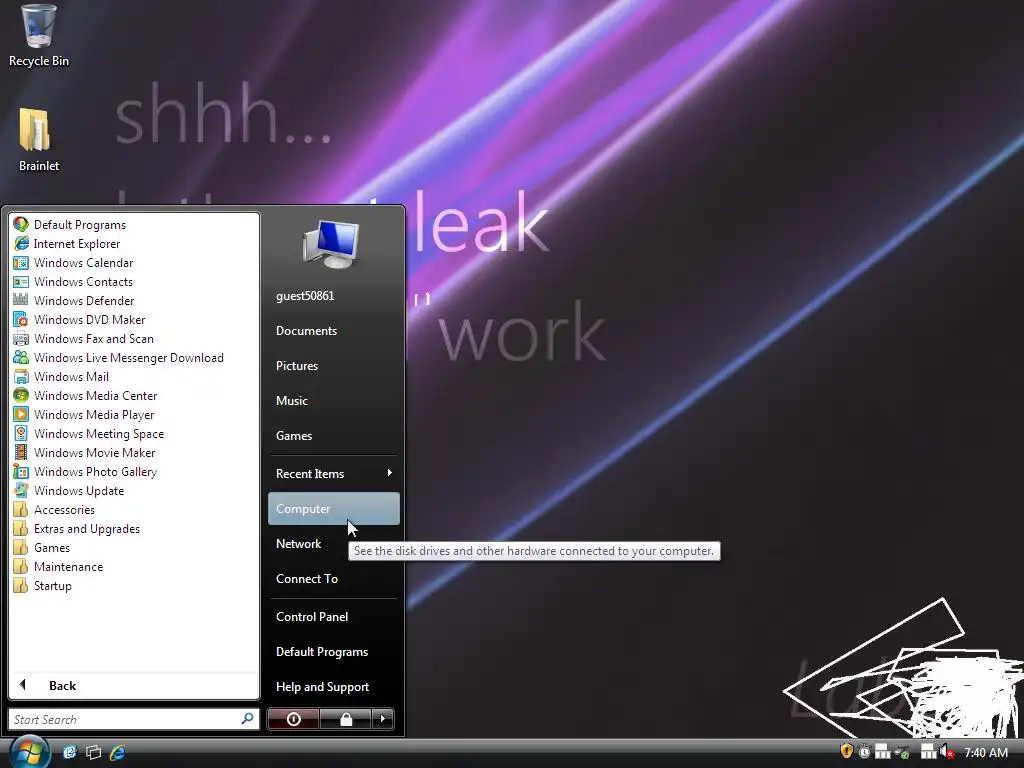1024x768 pixels.
Task: Open Network from the Start menu
Action: coord(333,543)
